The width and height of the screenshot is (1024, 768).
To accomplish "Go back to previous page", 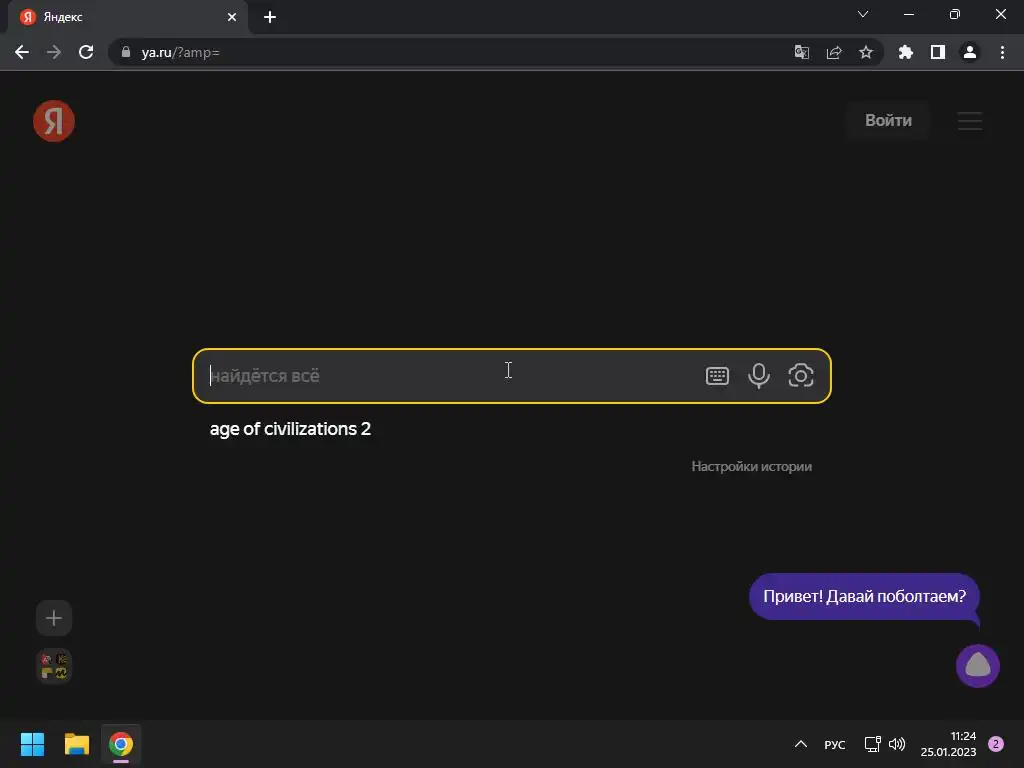I will (x=22, y=52).
